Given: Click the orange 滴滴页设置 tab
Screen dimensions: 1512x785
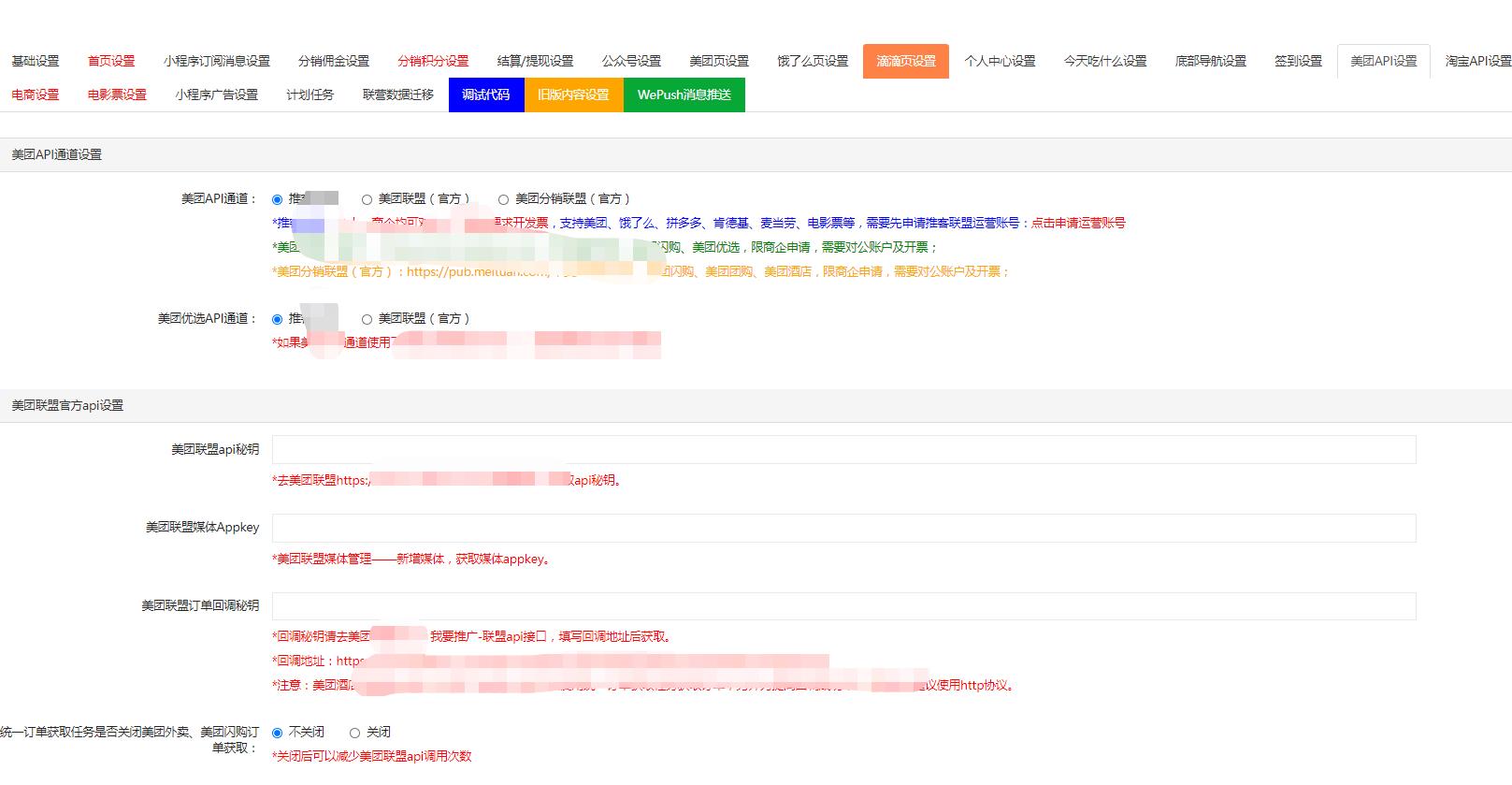Looking at the screenshot, I should click(906, 61).
